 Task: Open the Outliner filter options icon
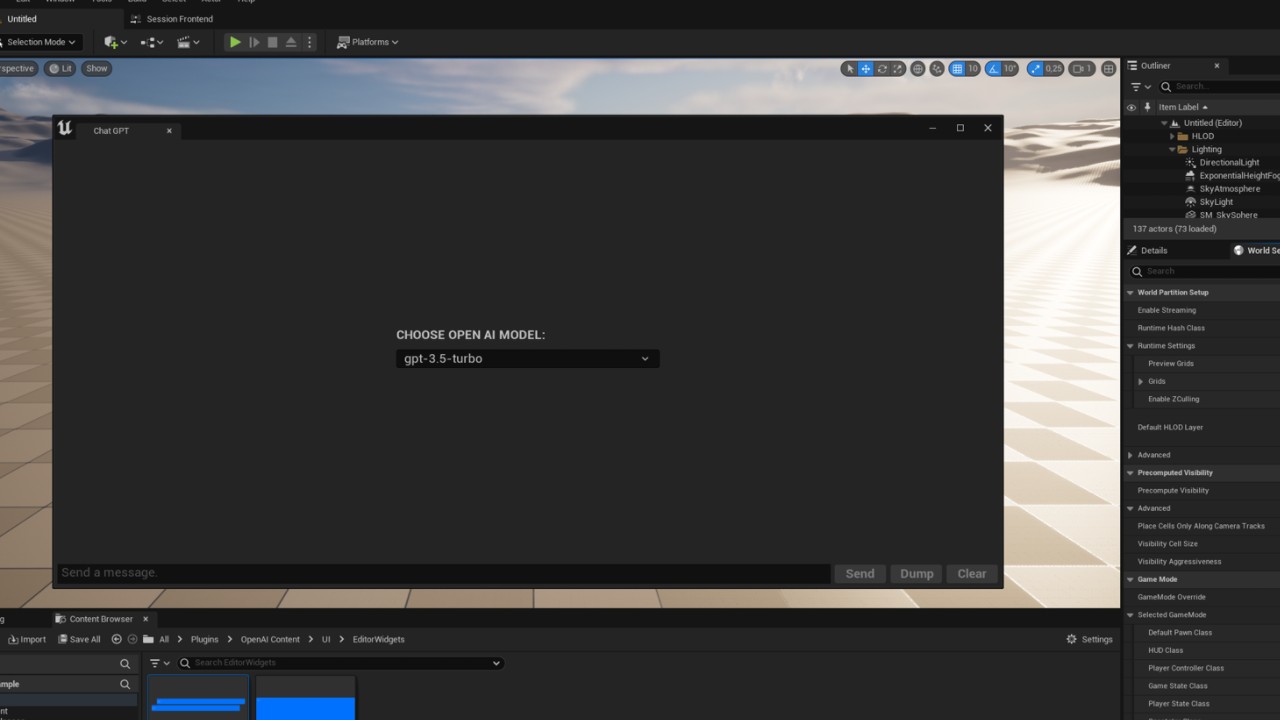1140,87
